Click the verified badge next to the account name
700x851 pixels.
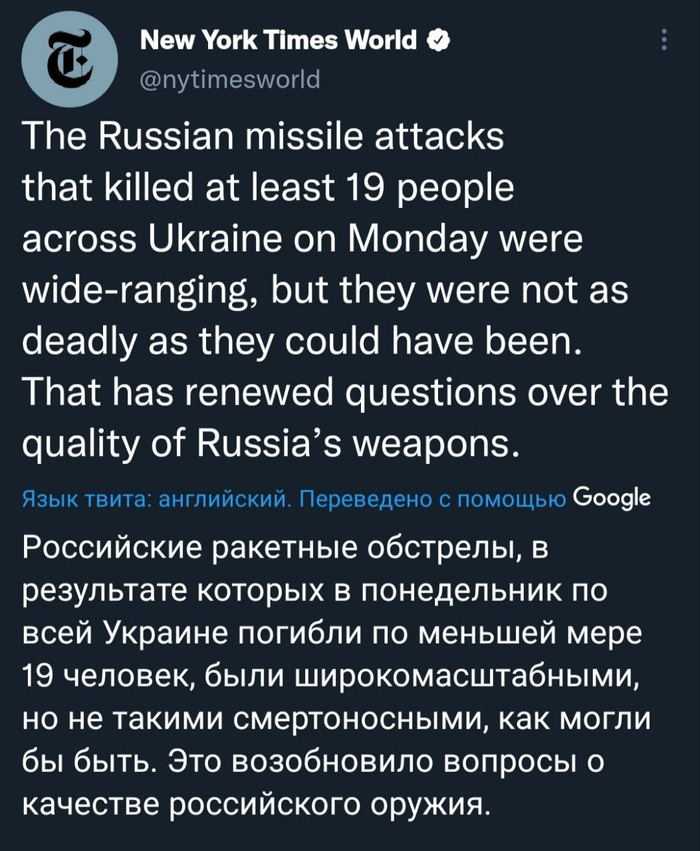[437, 41]
